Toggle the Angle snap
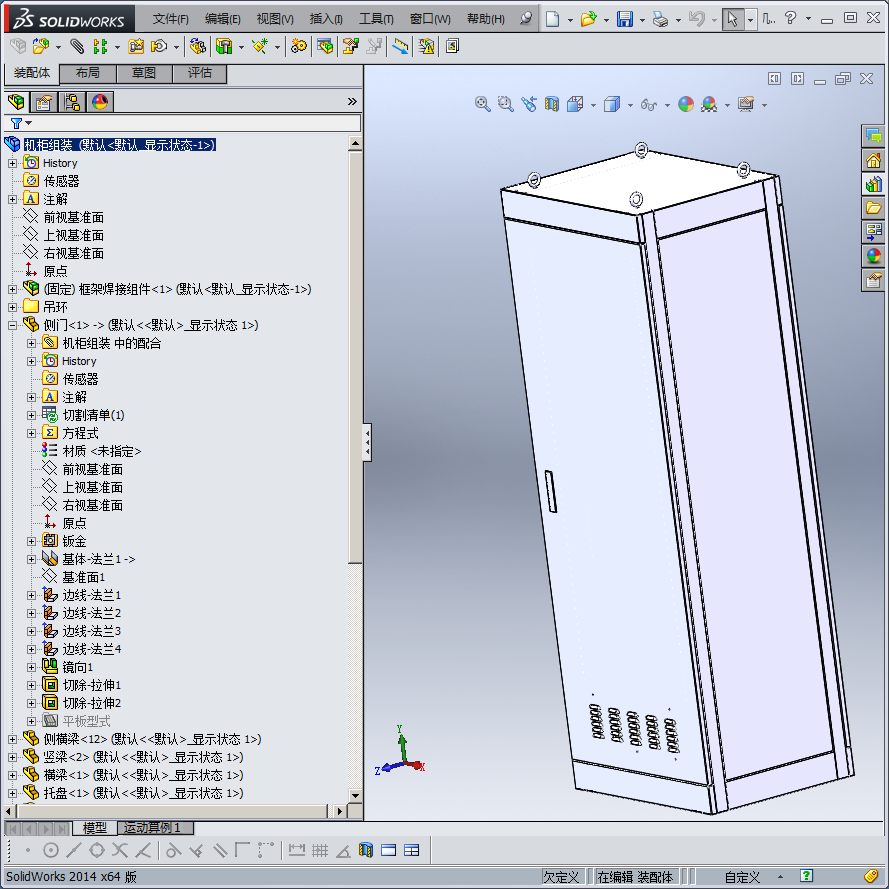The image size is (889, 889). [343, 850]
